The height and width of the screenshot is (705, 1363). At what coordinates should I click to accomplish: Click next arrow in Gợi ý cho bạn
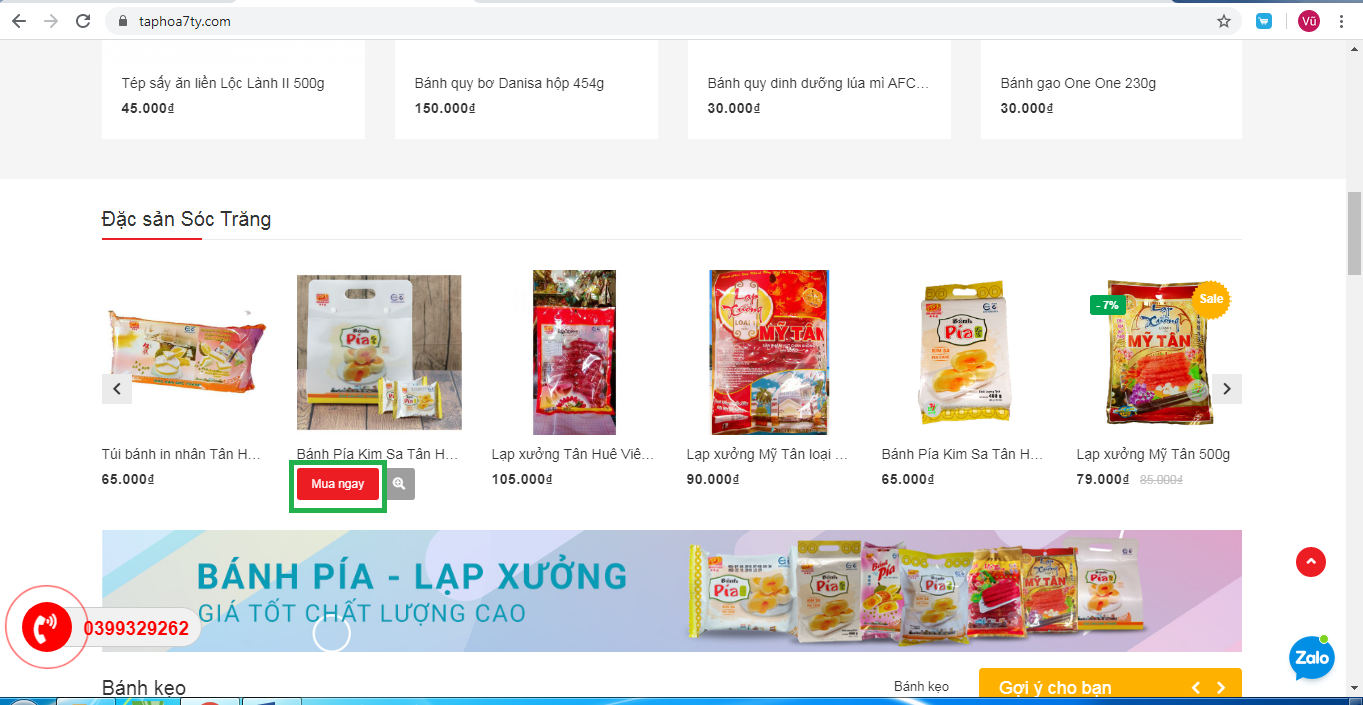point(1221,688)
